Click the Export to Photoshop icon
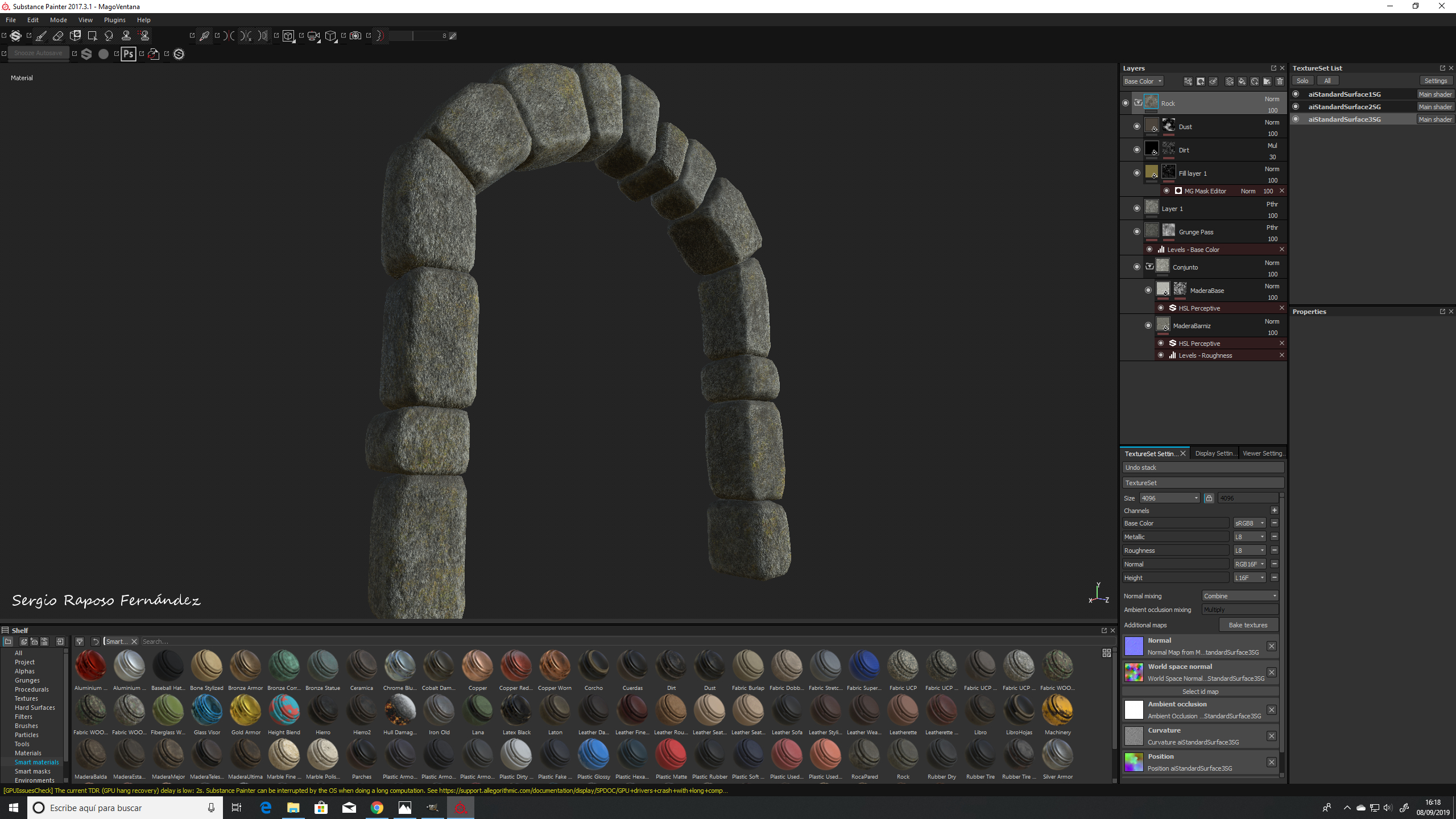The width and height of the screenshot is (1456, 819). point(129,54)
